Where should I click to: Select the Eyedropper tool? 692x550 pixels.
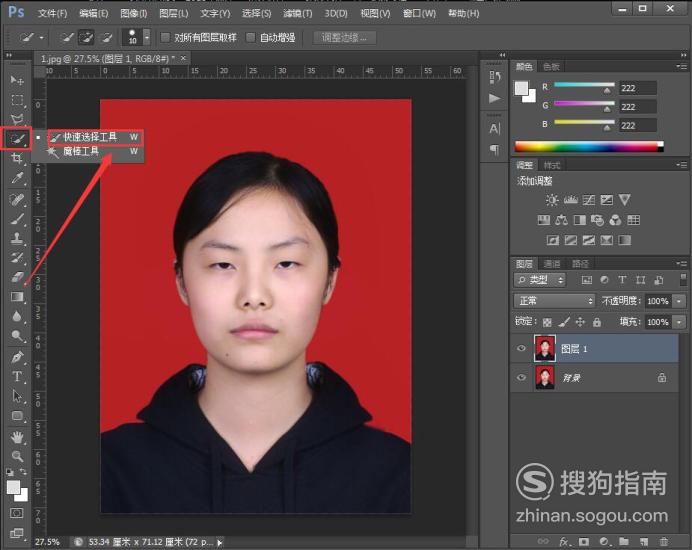coord(17,178)
